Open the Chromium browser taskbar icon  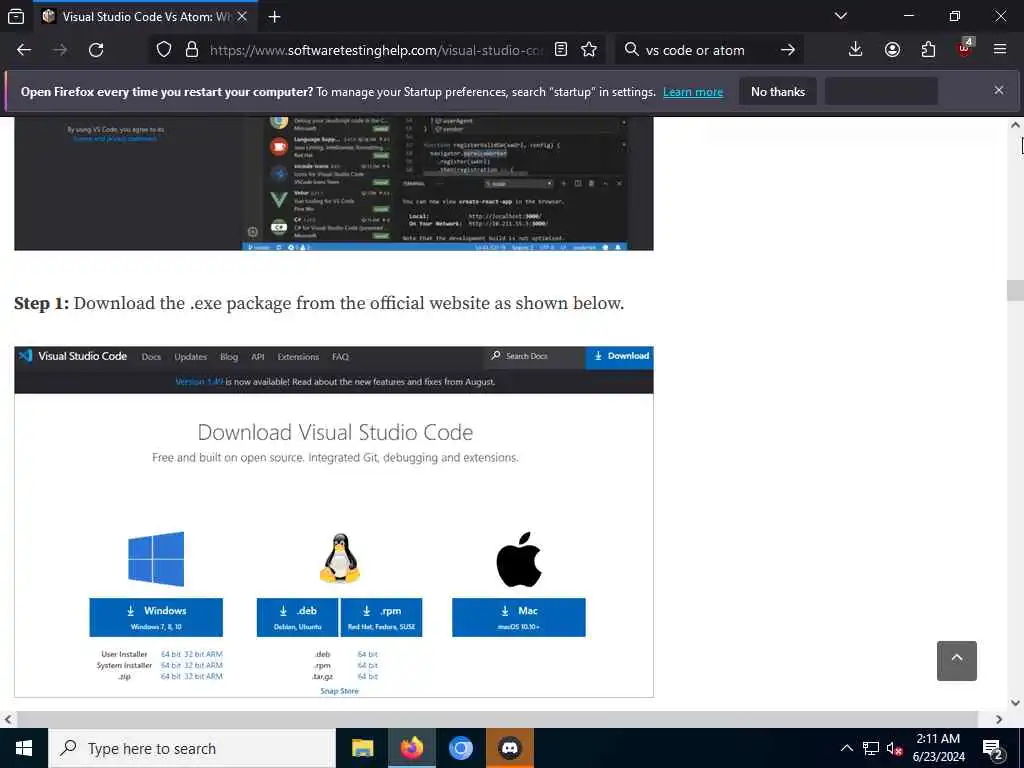coord(460,748)
